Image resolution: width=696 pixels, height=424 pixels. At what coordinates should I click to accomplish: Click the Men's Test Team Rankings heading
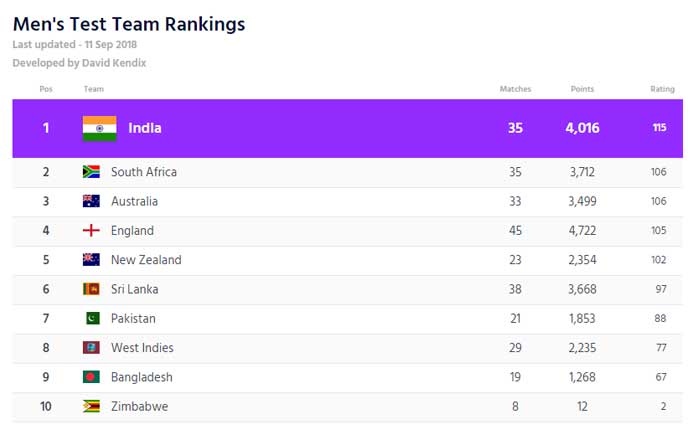129,24
